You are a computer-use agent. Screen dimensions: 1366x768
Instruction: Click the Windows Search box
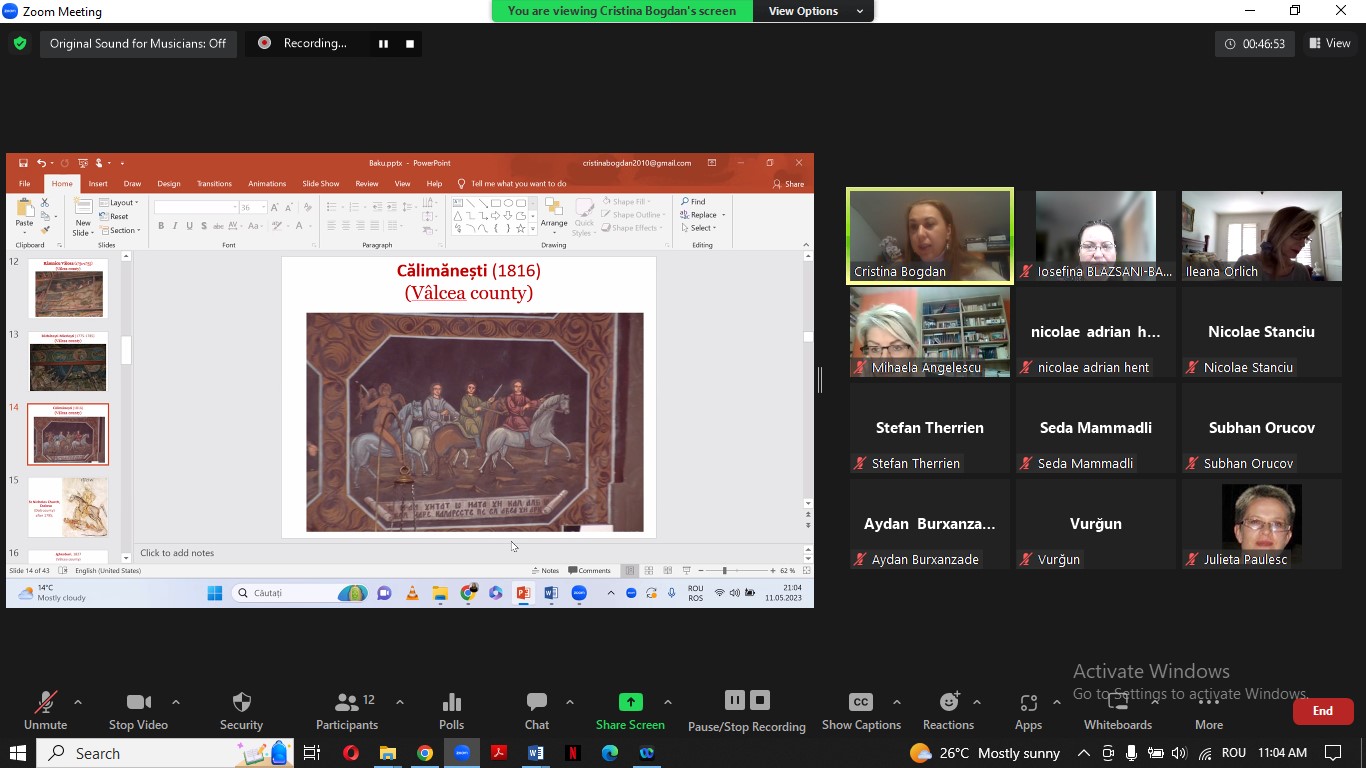(165, 753)
